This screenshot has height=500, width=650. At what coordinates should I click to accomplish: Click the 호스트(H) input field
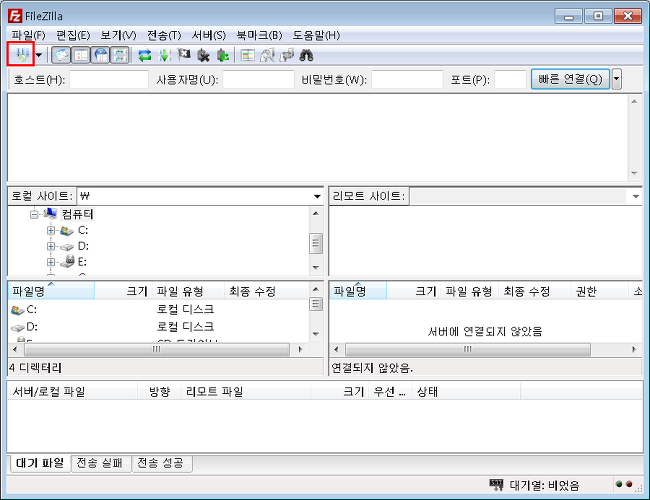pyautogui.click(x=109, y=79)
